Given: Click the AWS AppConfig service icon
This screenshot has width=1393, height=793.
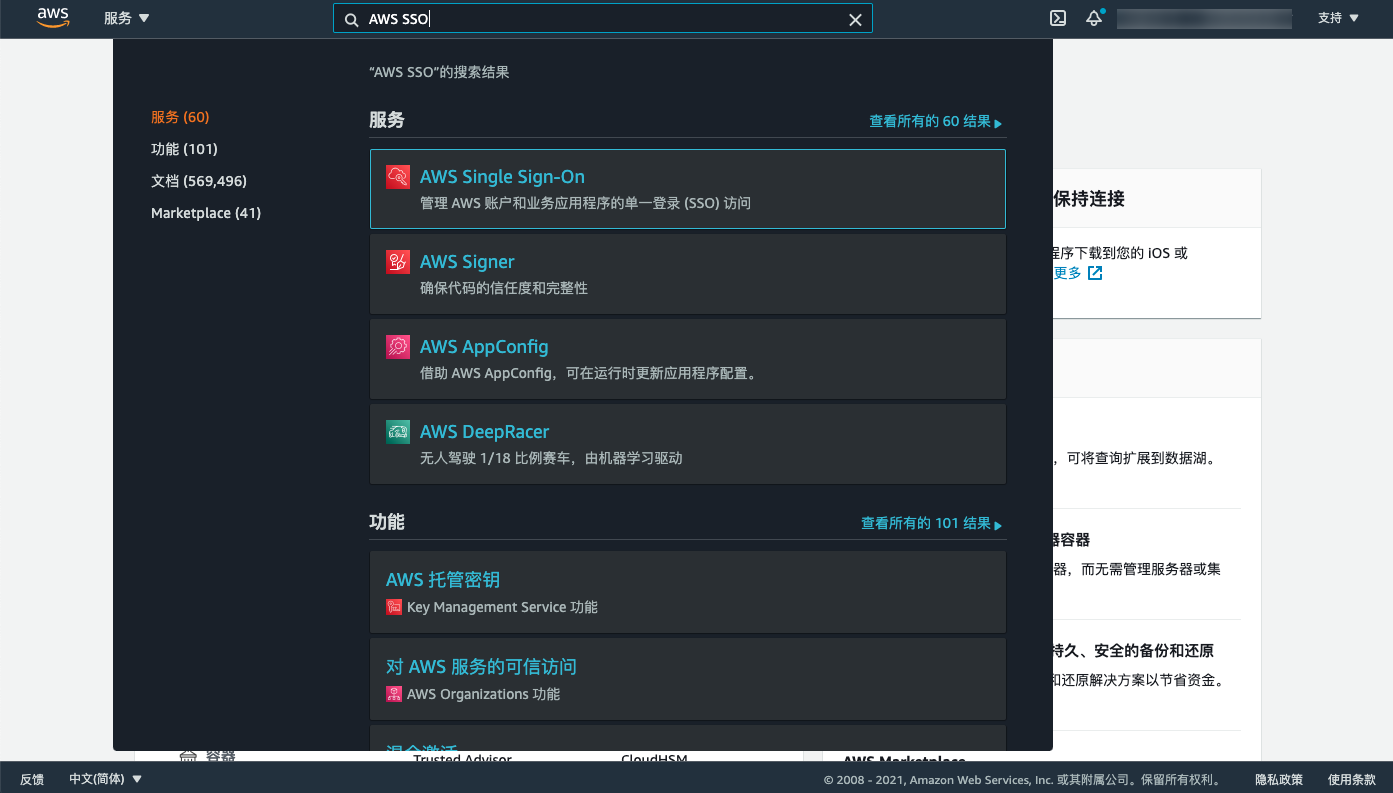Looking at the screenshot, I should pos(398,347).
